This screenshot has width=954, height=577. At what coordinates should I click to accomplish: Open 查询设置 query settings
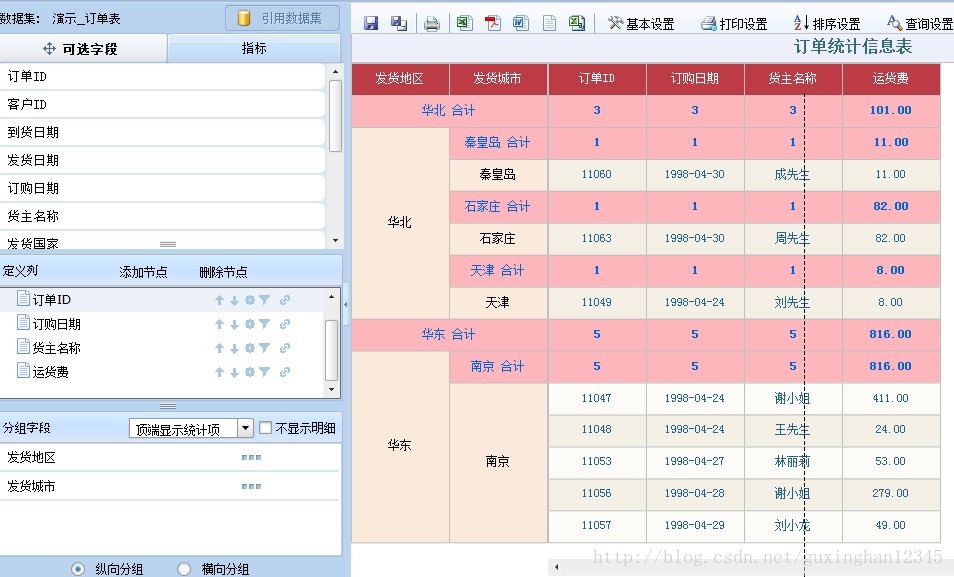(920, 24)
